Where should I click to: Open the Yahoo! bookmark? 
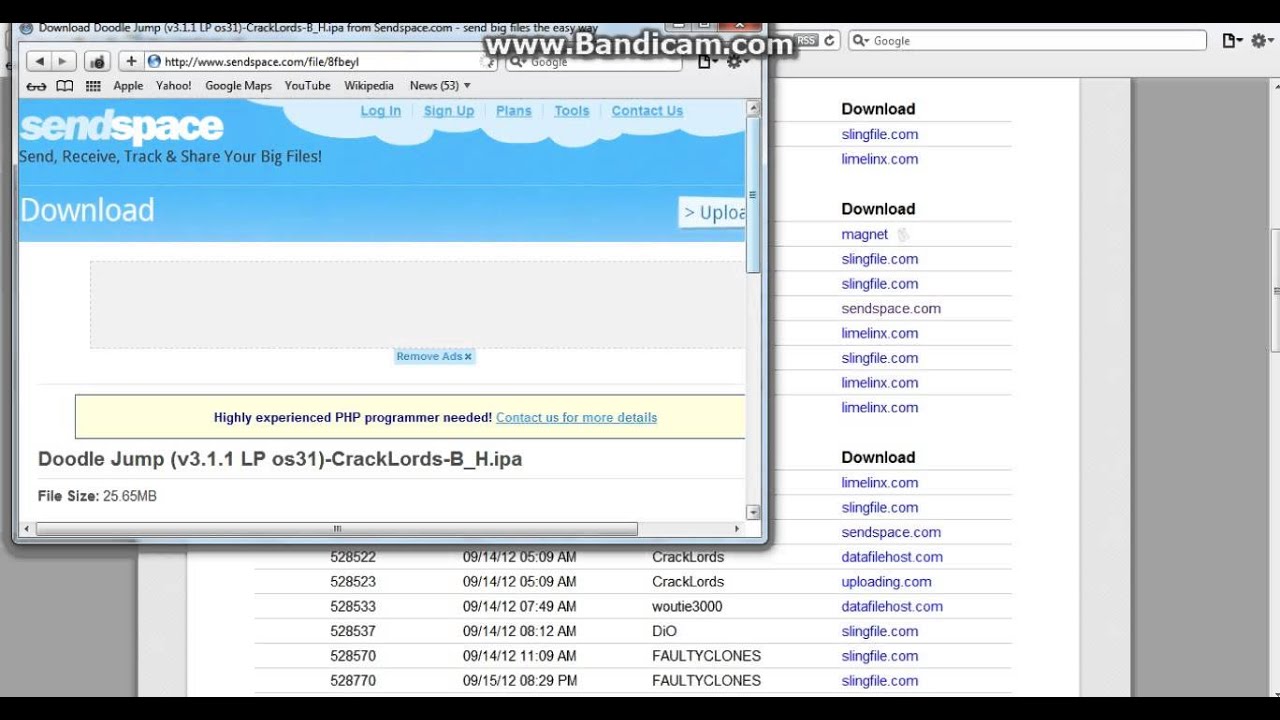(x=174, y=86)
